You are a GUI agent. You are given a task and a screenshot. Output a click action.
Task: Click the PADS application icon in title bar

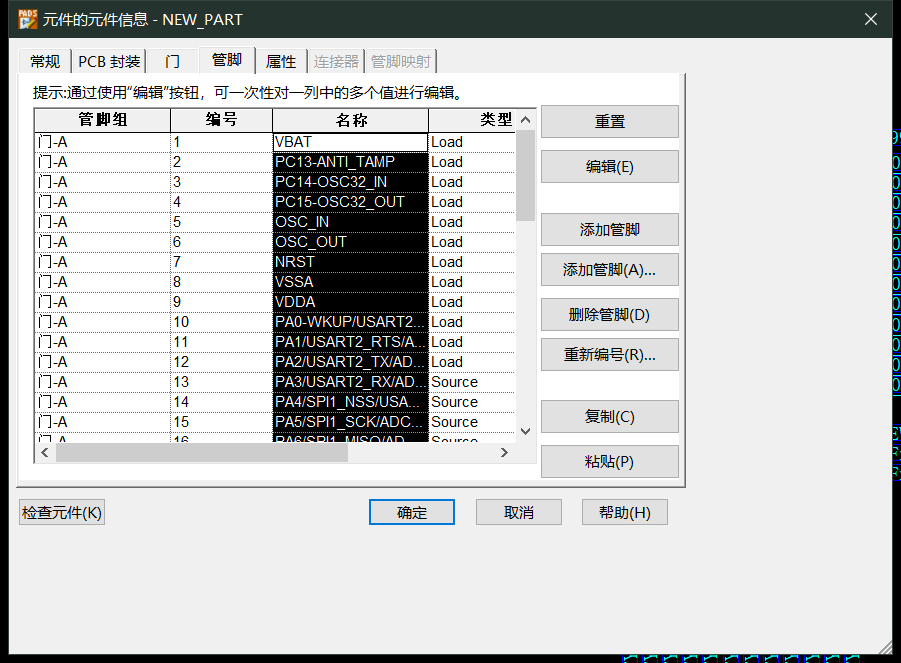pyautogui.click(x=27, y=20)
